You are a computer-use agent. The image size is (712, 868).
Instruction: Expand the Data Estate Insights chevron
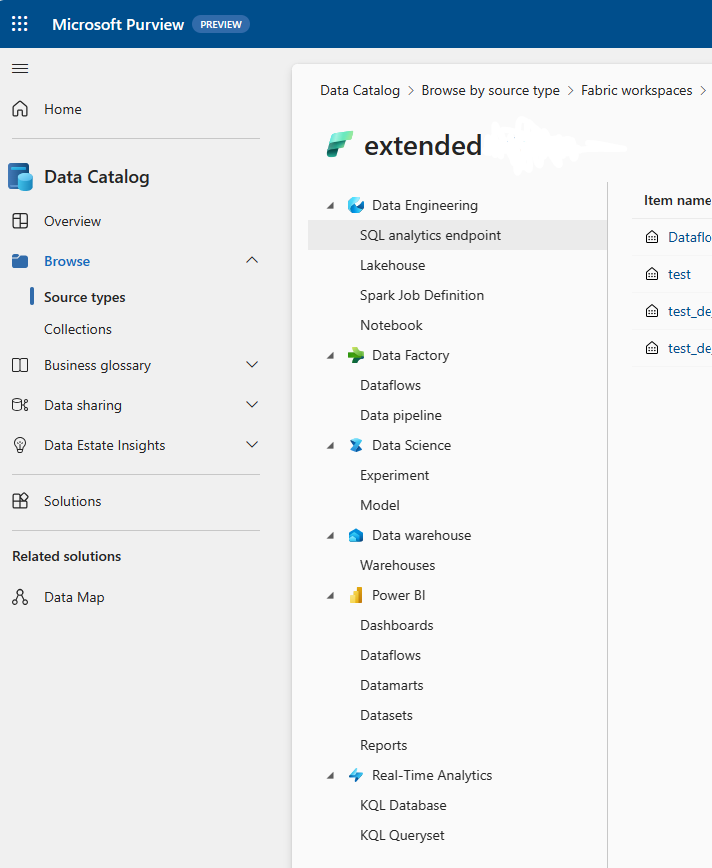(x=252, y=445)
